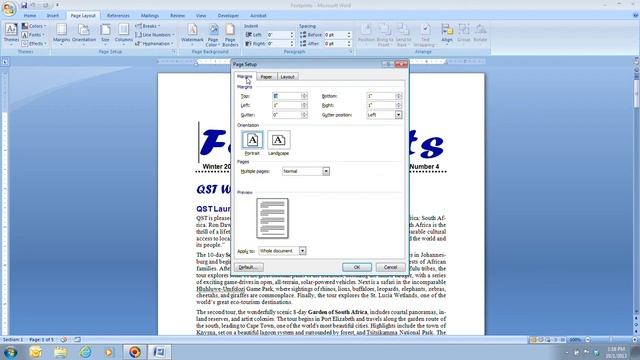Open the Breaks dropdown
The width and height of the screenshot is (640, 360).
pos(148,26)
